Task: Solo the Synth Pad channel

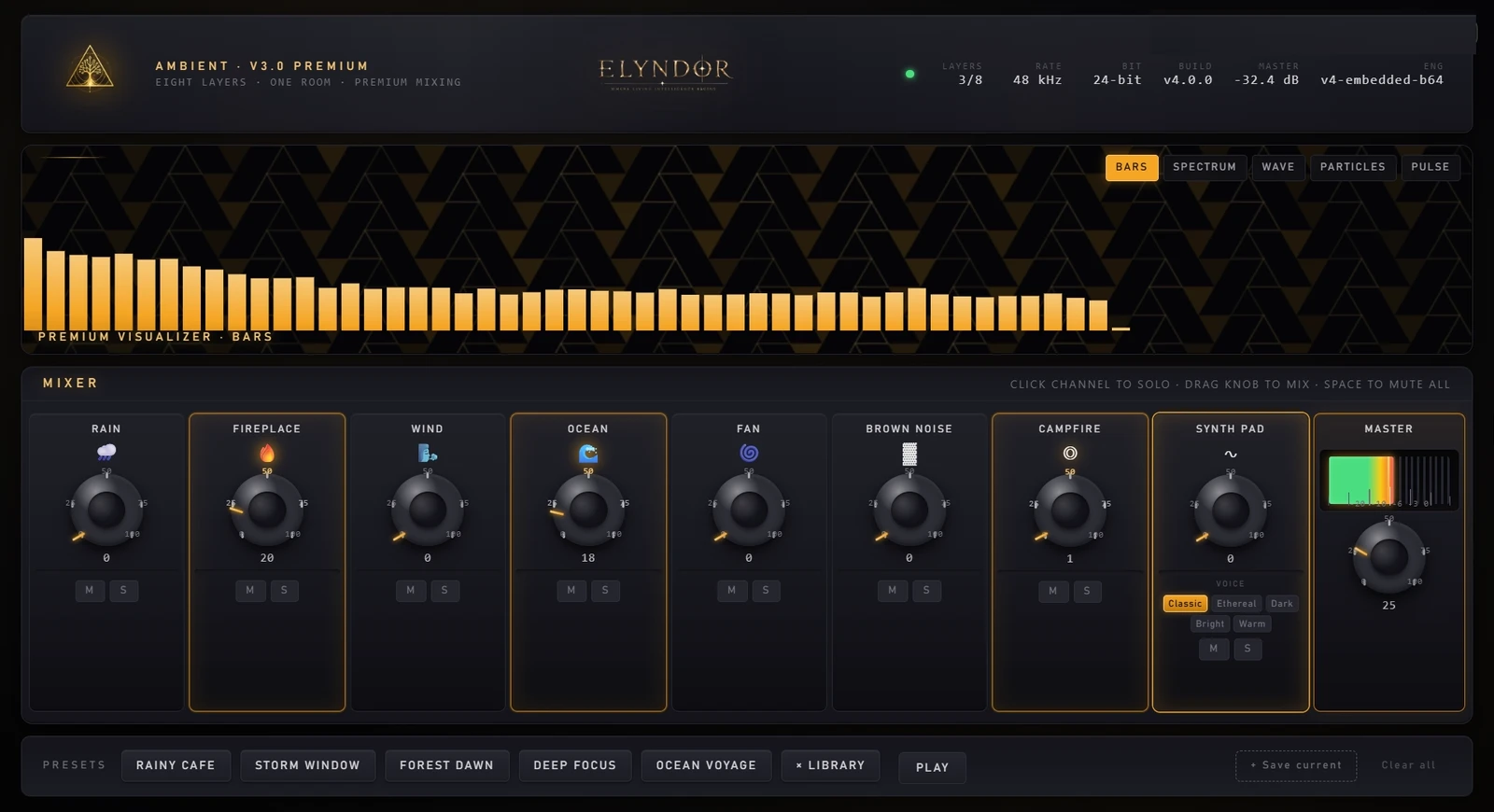Action: point(1247,649)
